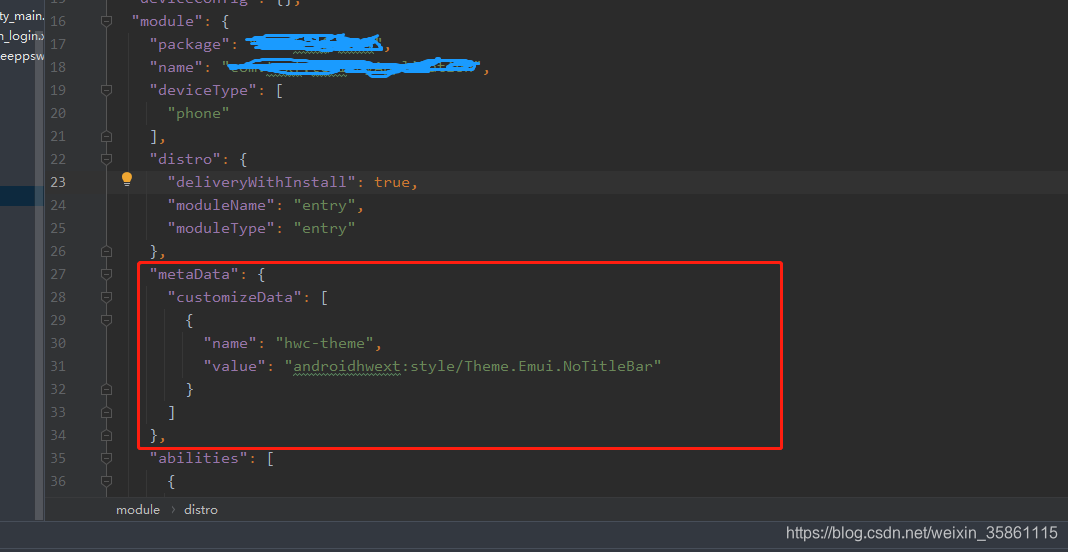Select "distro" in the breadcrumb bar
This screenshot has height=552, width=1068.
[201, 510]
